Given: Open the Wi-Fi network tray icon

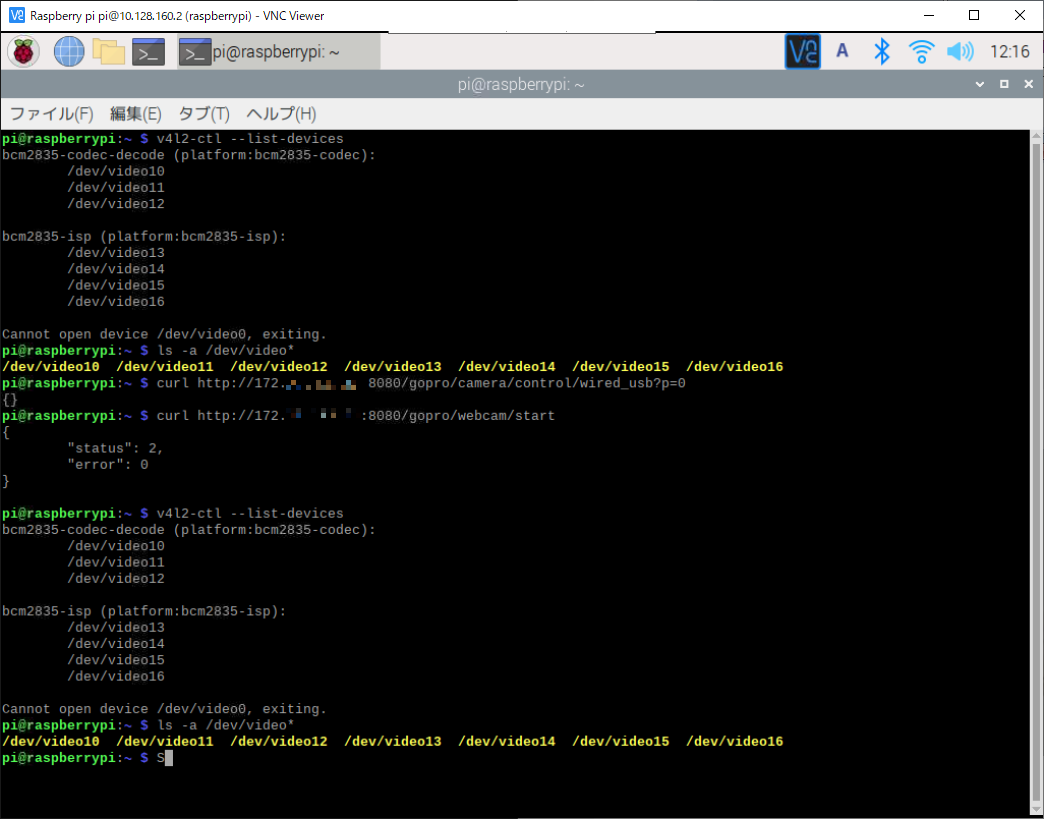Looking at the screenshot, I should [921, 51].
